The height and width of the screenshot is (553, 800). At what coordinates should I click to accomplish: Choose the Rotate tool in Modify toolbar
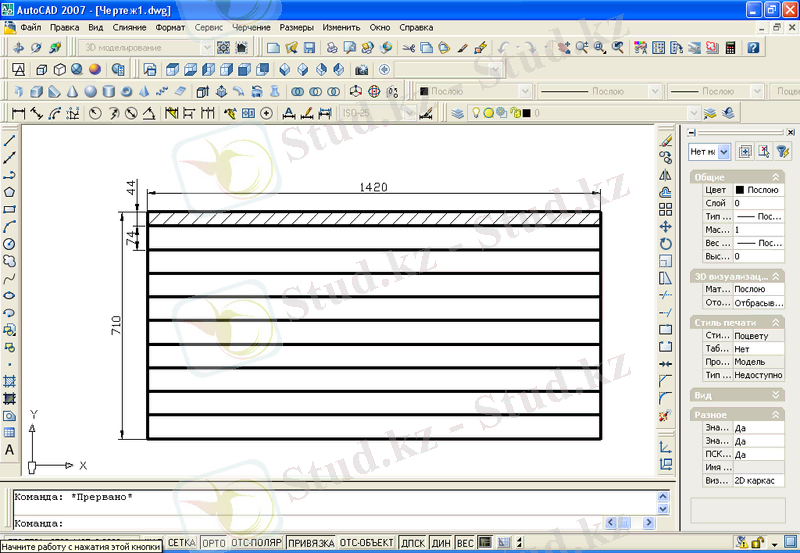tap(666, 244)
